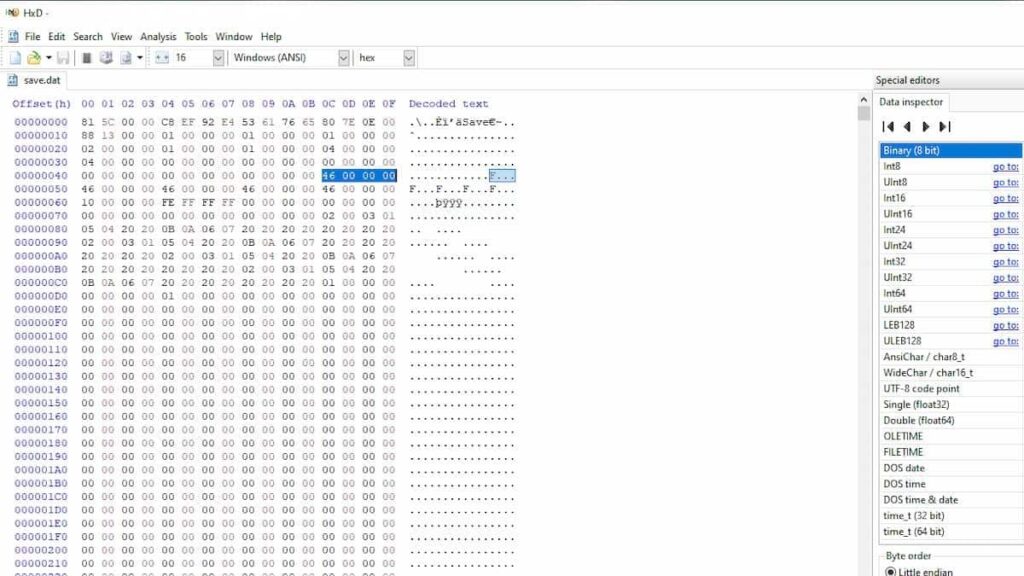Screen dimensions: 1024x576
Task: Click 'go to:' link for Int32
Action: [1006, 262]
